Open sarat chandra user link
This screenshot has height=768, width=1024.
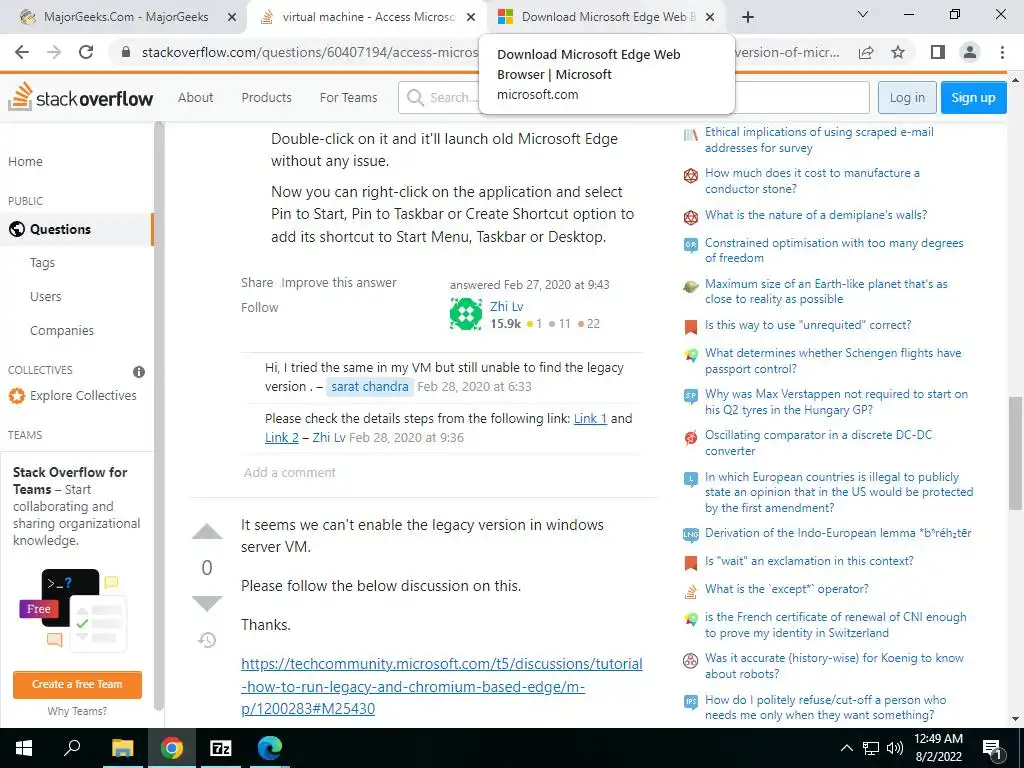coord(370,387)
